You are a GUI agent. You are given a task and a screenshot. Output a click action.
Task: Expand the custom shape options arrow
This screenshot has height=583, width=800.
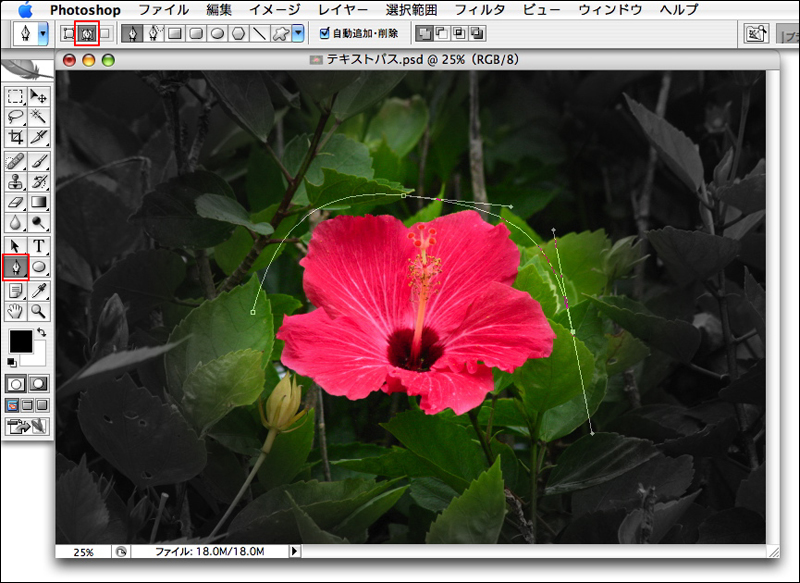[298, 33]
